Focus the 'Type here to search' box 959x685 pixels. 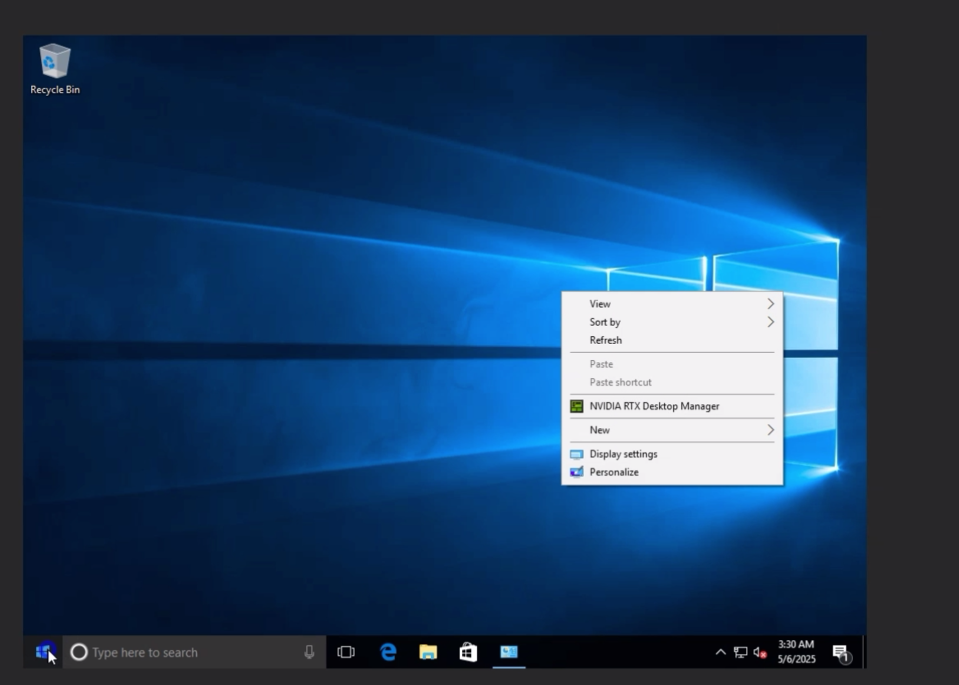coord(194,653)
